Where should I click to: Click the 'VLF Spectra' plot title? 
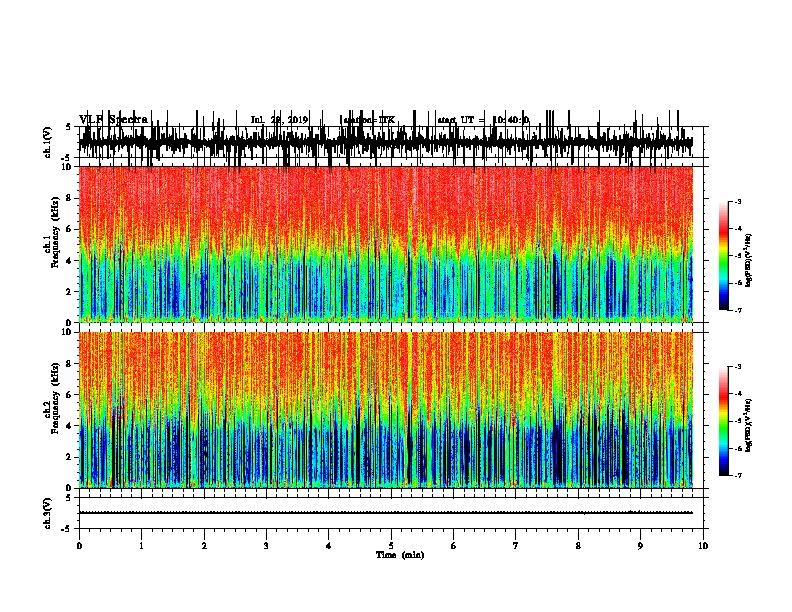pos(114,120)
